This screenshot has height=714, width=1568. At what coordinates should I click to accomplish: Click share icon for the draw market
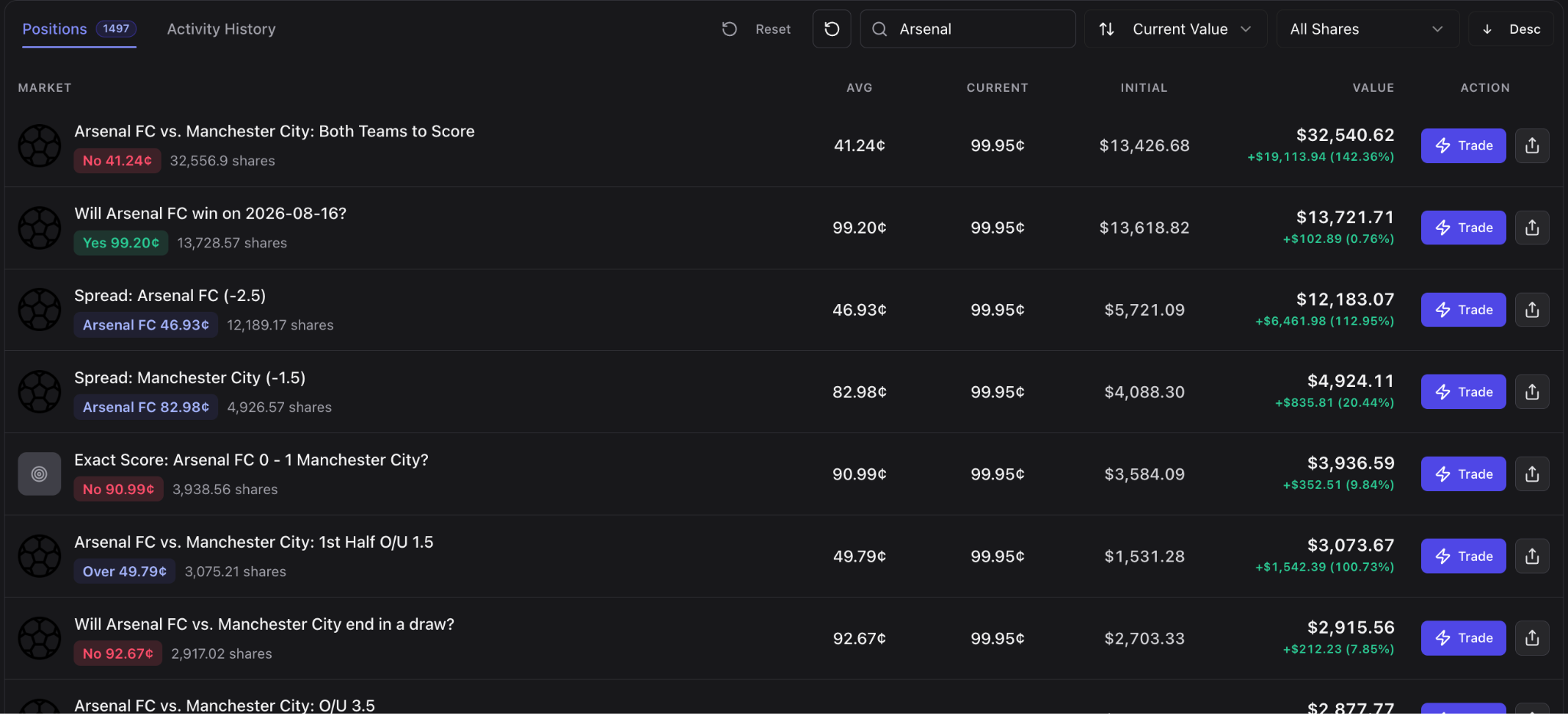[x=1532, y=638]
